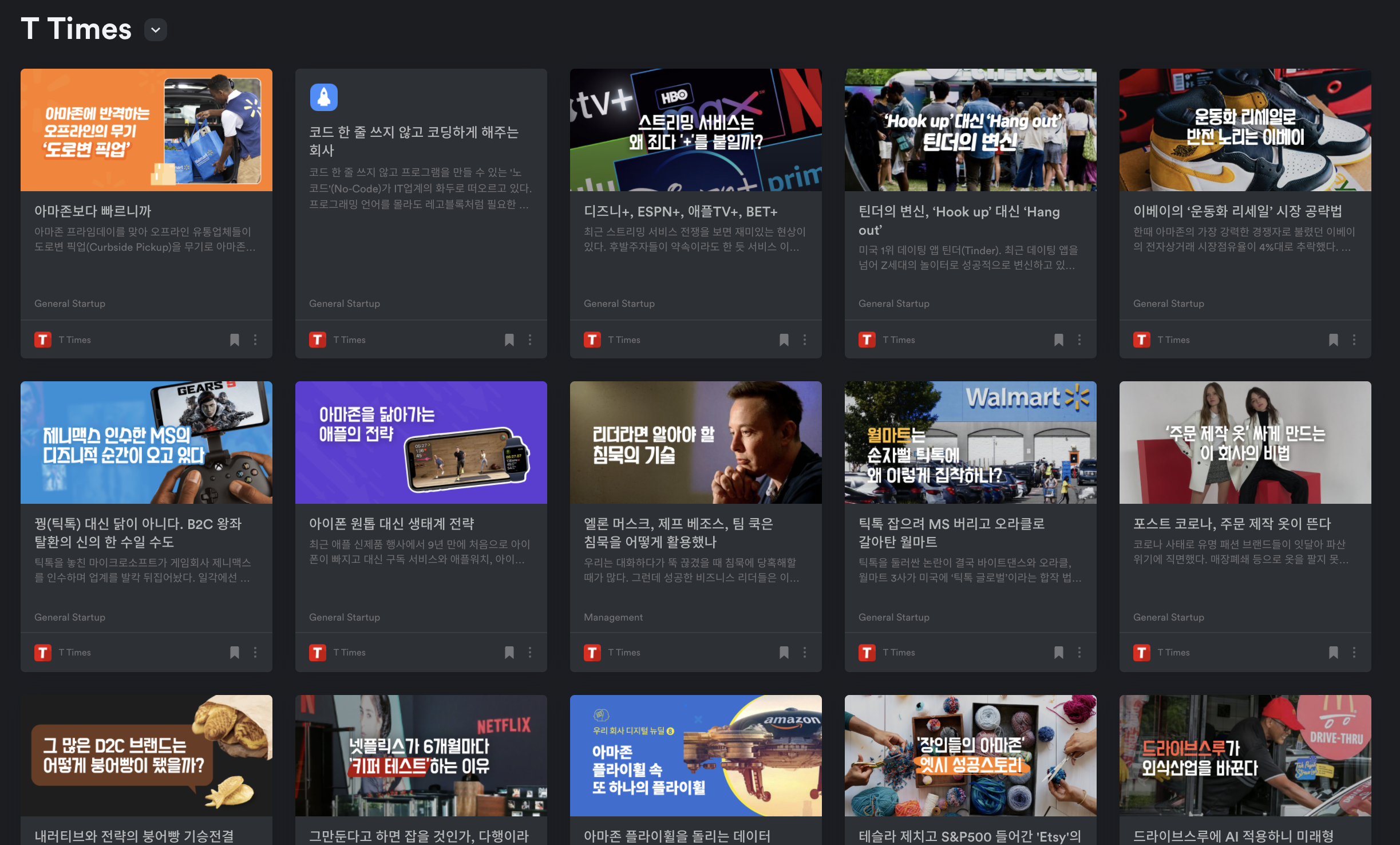Click the T Times source name on the eBay card
Image resolution: width=1400 pixels, height=845 pixels.
click(x=1173, y=340)
